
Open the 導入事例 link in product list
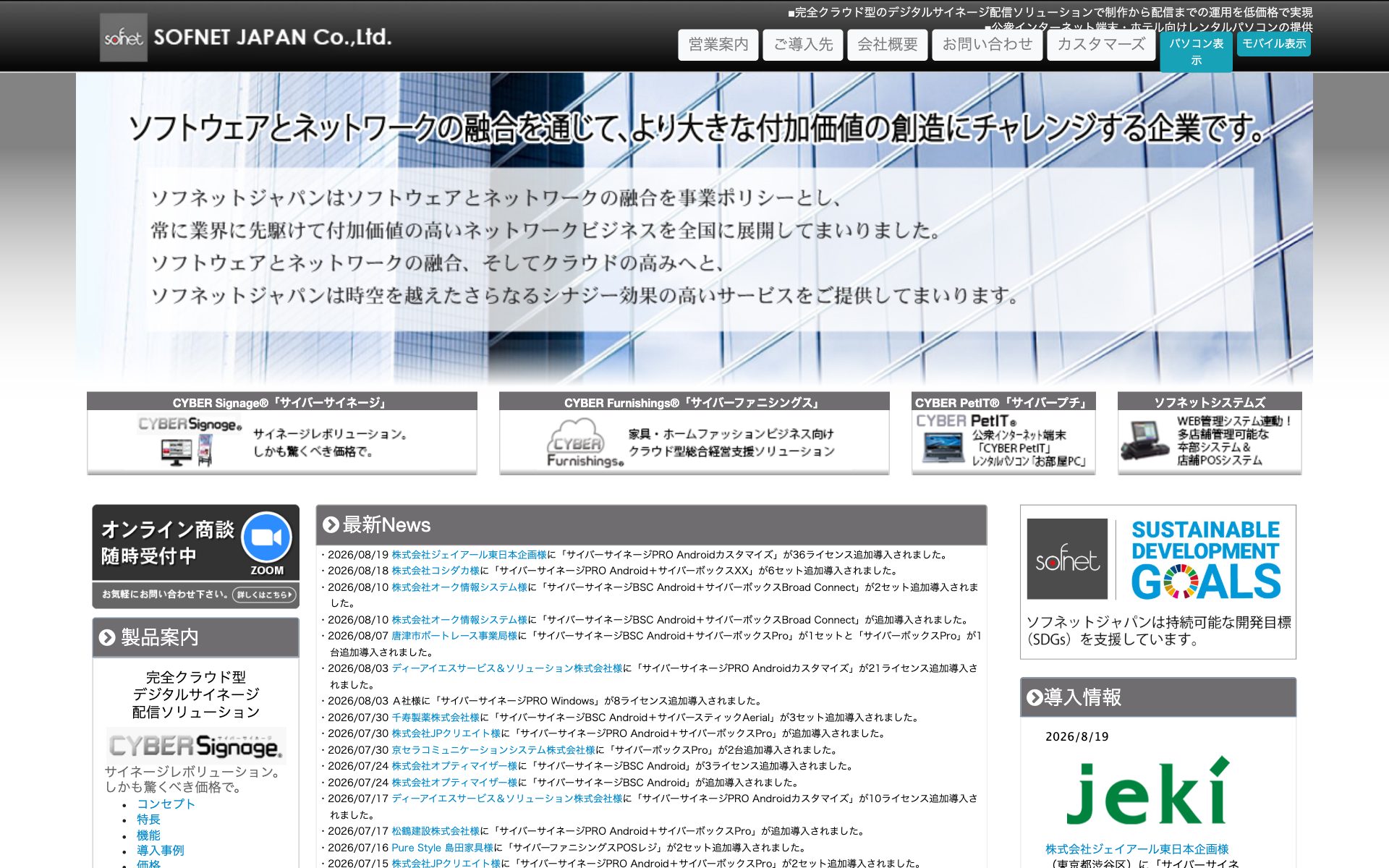[160, 851]
